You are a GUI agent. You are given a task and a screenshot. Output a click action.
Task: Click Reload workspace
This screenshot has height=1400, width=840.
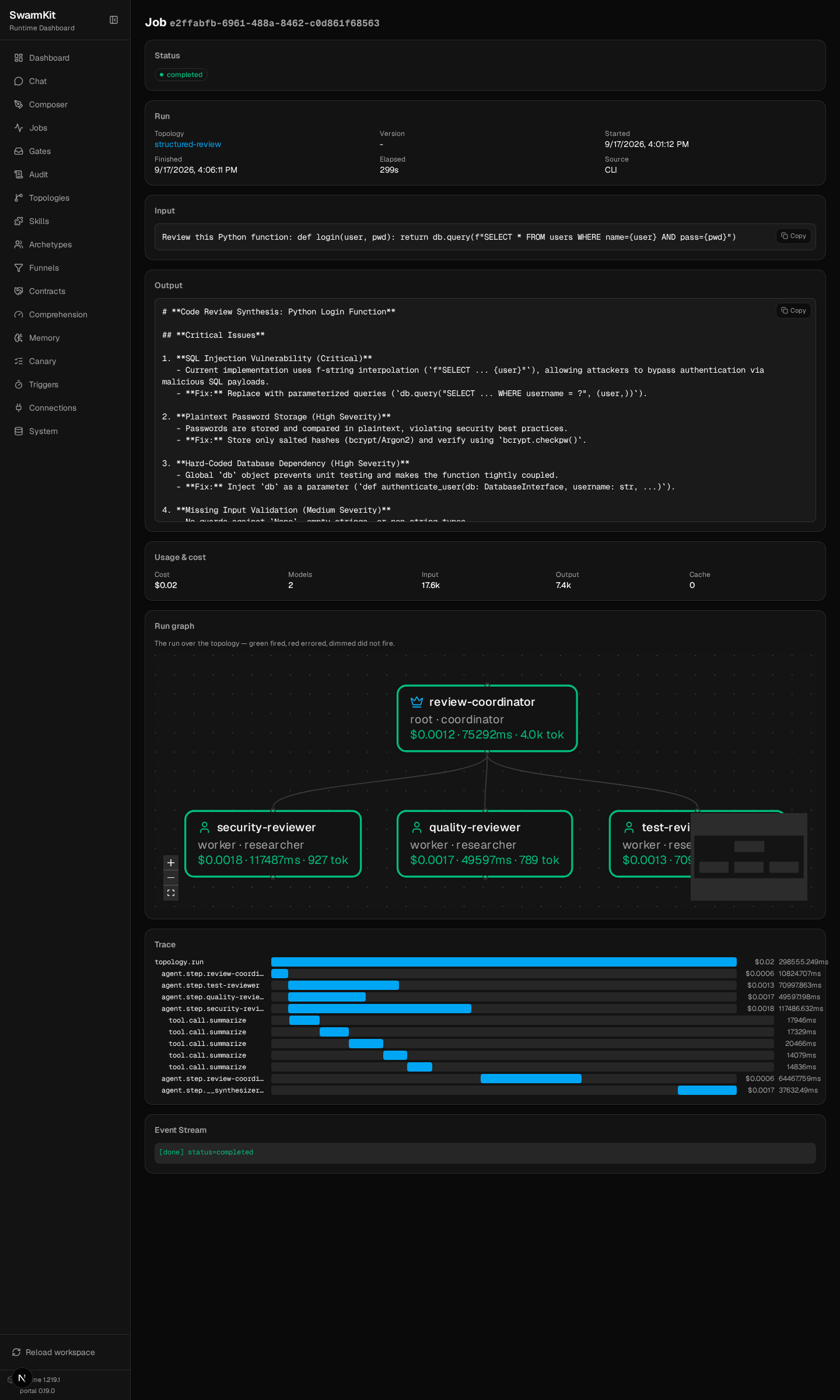[x=65, y=1352]
